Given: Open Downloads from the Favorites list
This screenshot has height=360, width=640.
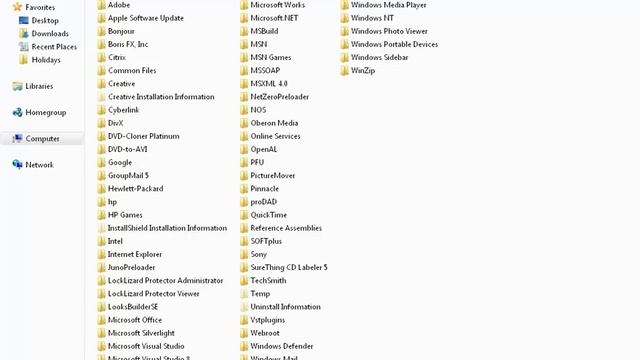Looking at the screenshot, I should click(x=50, y=33).
